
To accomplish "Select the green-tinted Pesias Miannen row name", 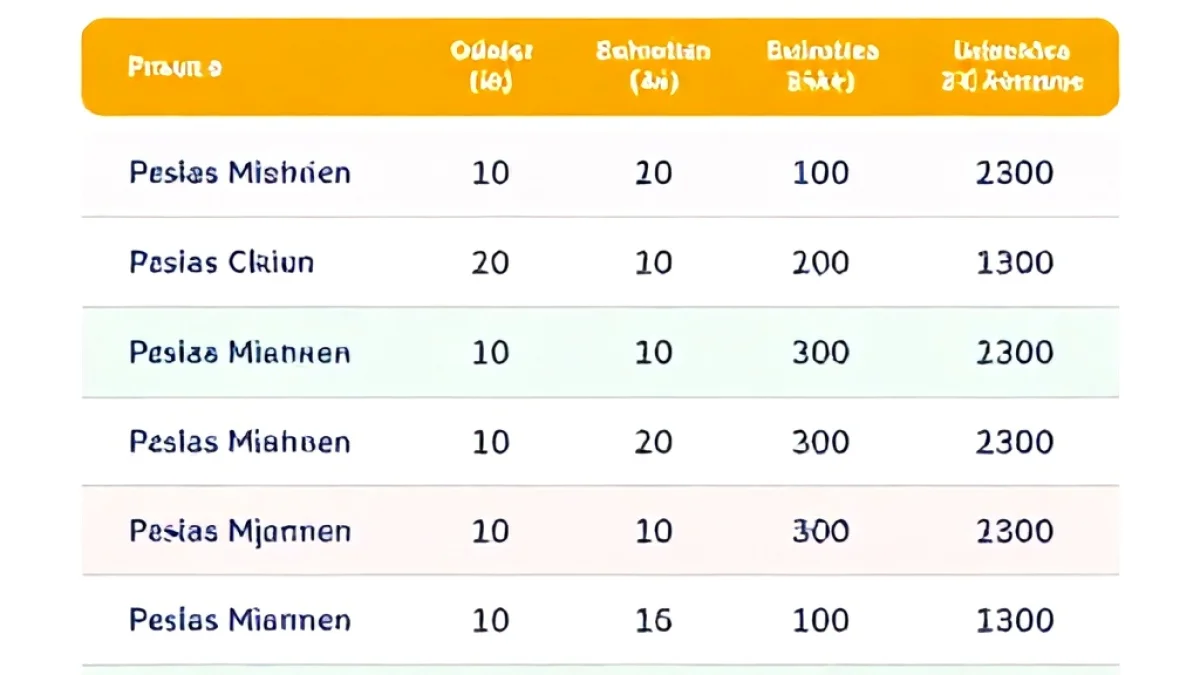I will pos(240,352).
